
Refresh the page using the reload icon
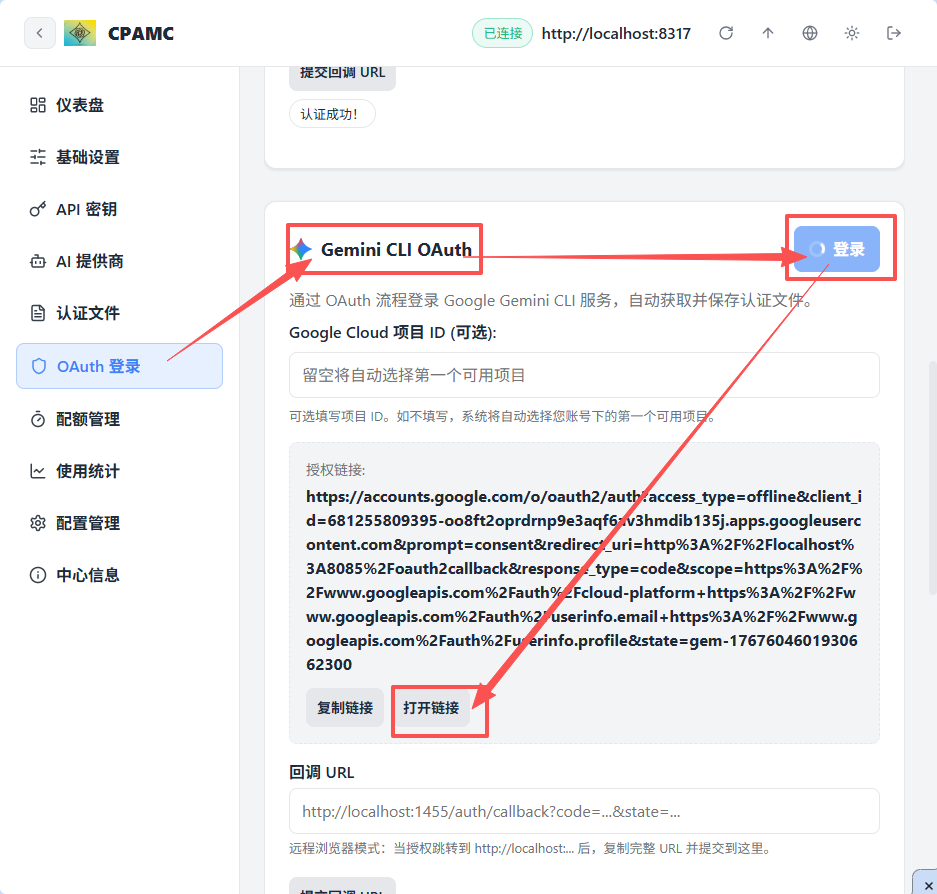tap(726, 32)
